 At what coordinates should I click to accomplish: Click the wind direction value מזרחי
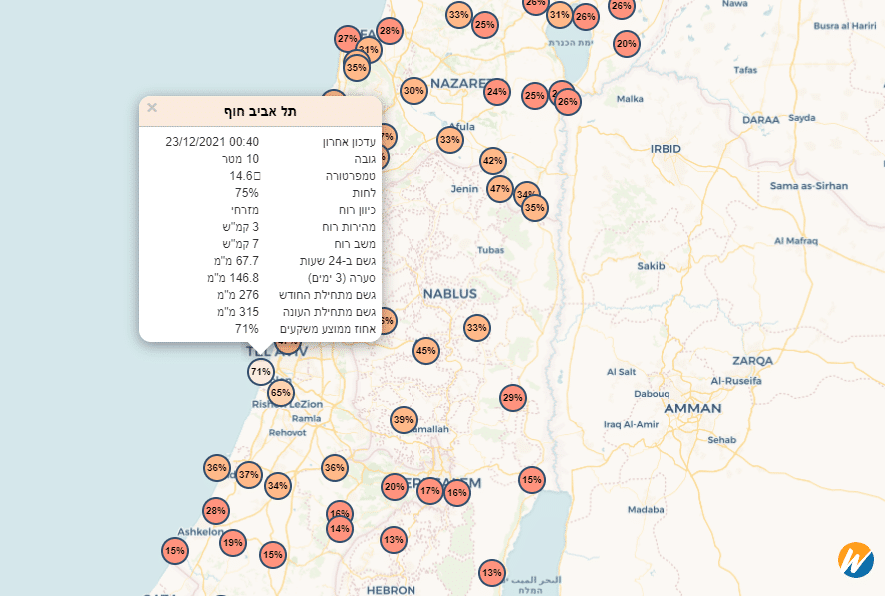245,210
